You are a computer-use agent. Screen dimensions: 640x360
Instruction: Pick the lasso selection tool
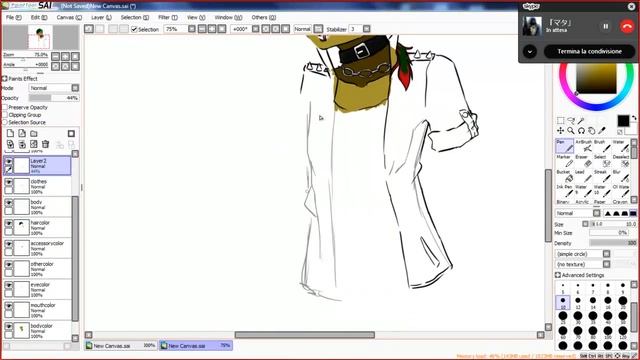(571, 120)
